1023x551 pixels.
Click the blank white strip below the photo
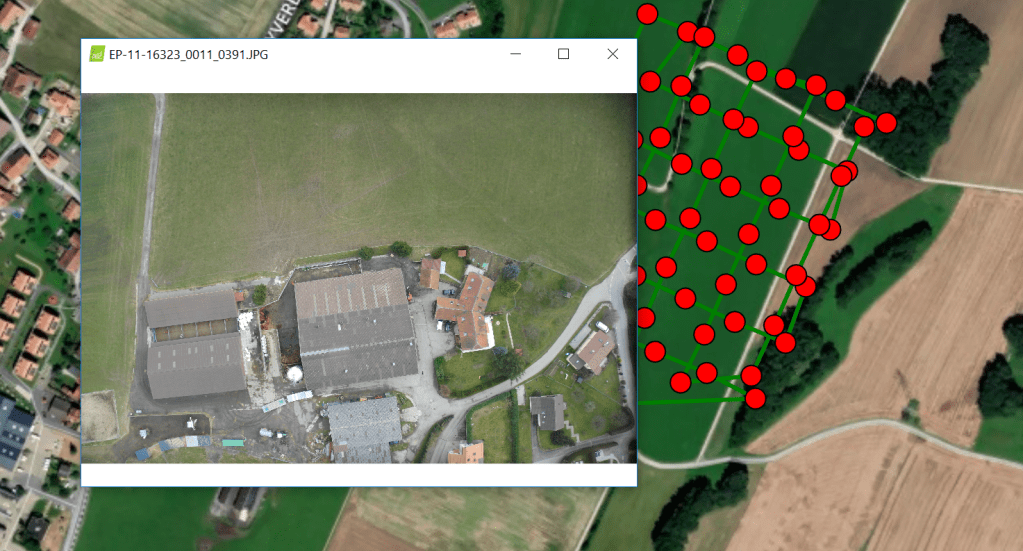359,474
